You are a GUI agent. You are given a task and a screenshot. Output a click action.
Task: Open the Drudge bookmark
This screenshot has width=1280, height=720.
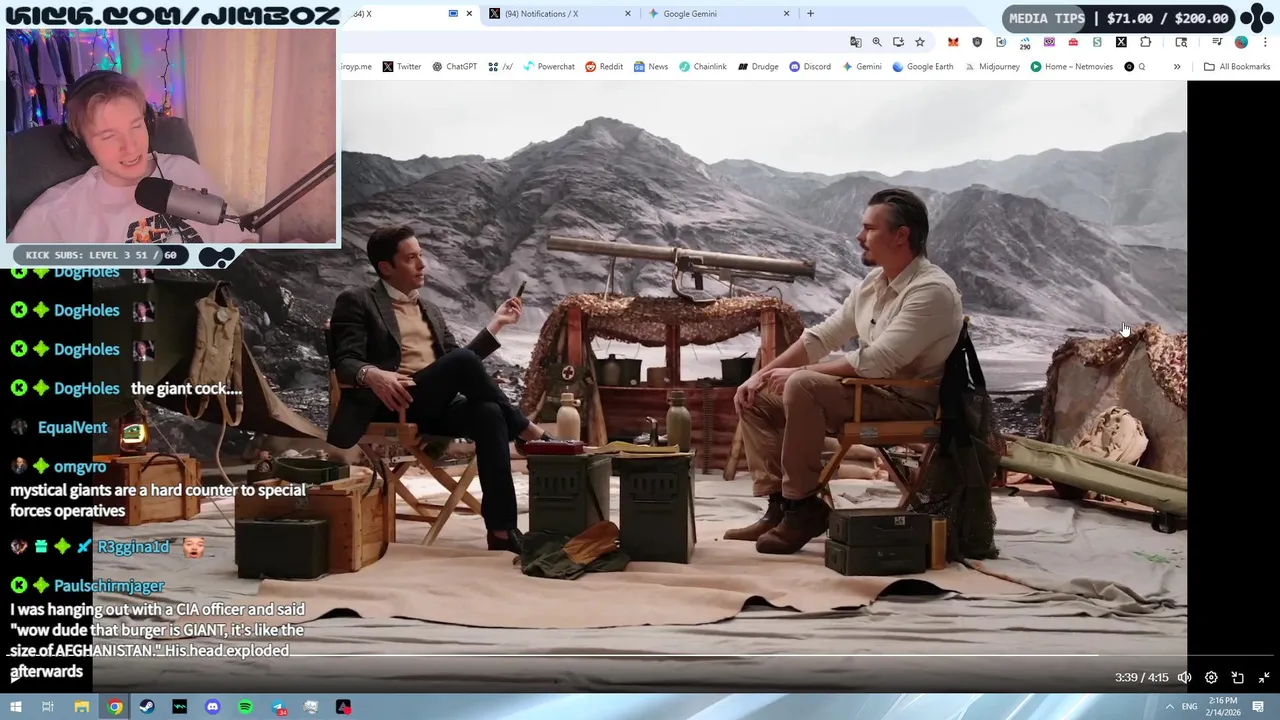758,67
